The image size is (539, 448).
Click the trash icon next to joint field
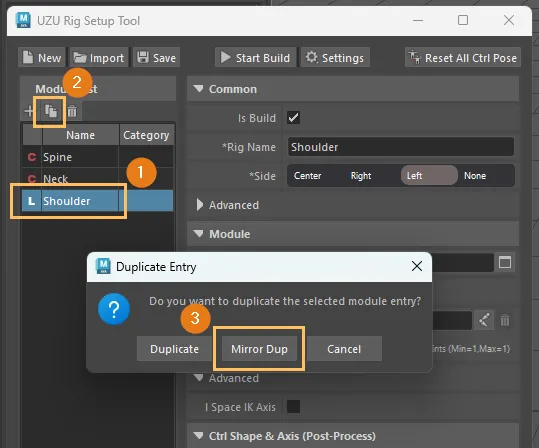(x=505, y=320)
